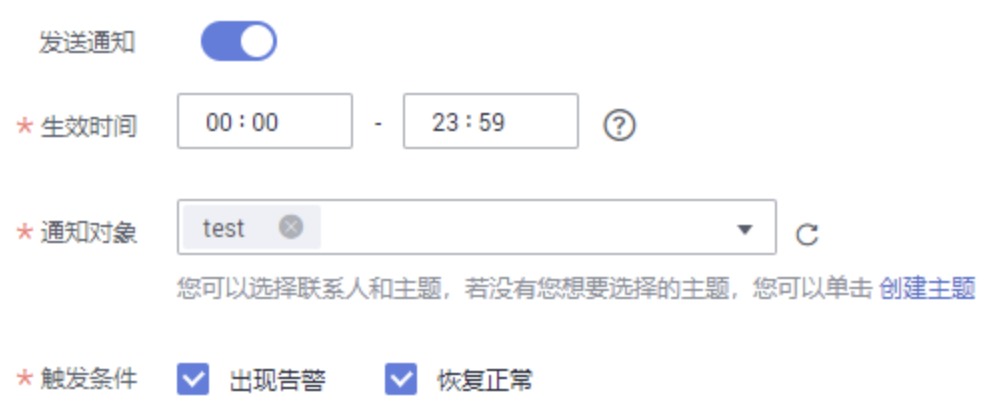This screenshot has height=408, width=1004.
Task: Click the 发送通知 label
Action: [87, 43]
